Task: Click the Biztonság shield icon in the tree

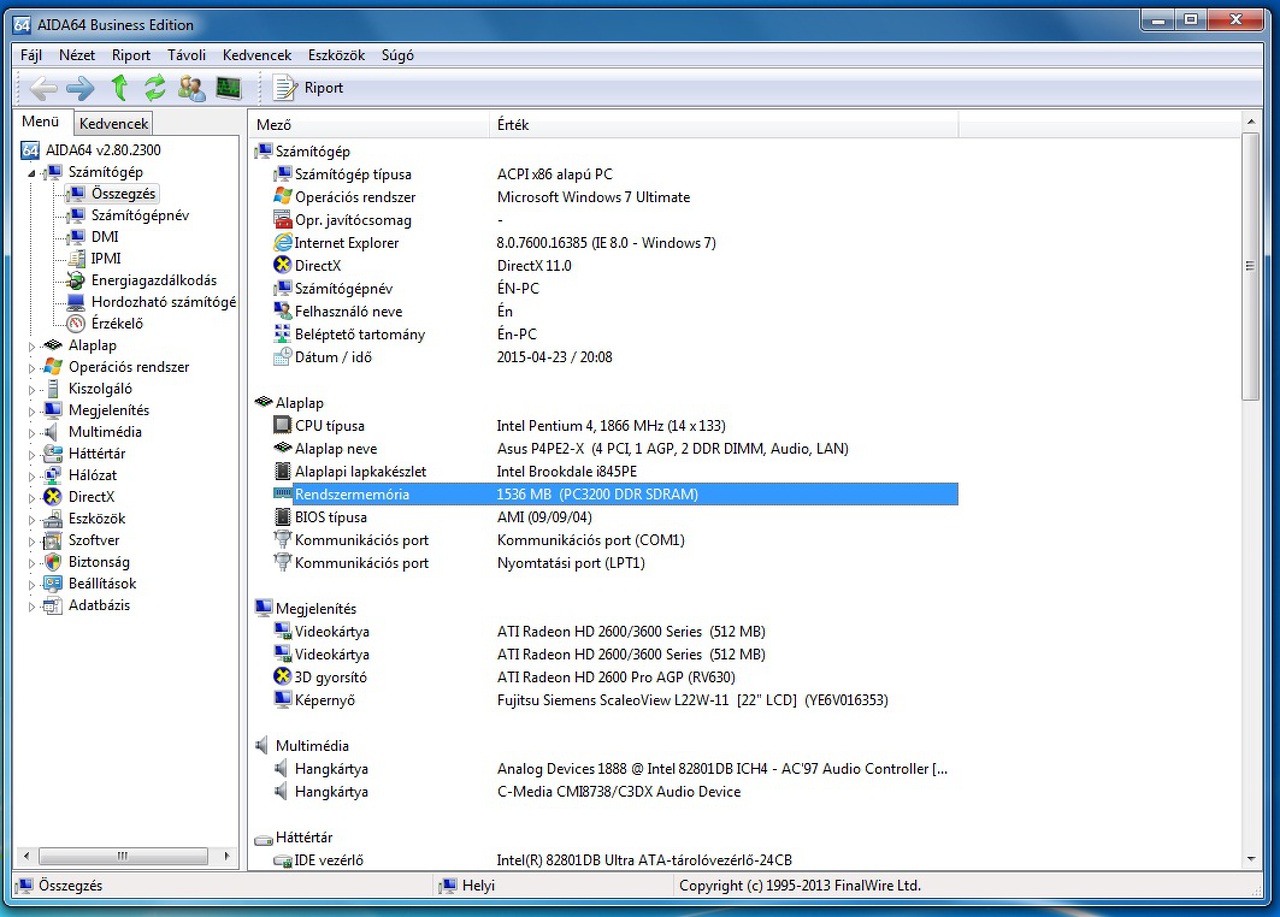Action: (x=52, y=562)
